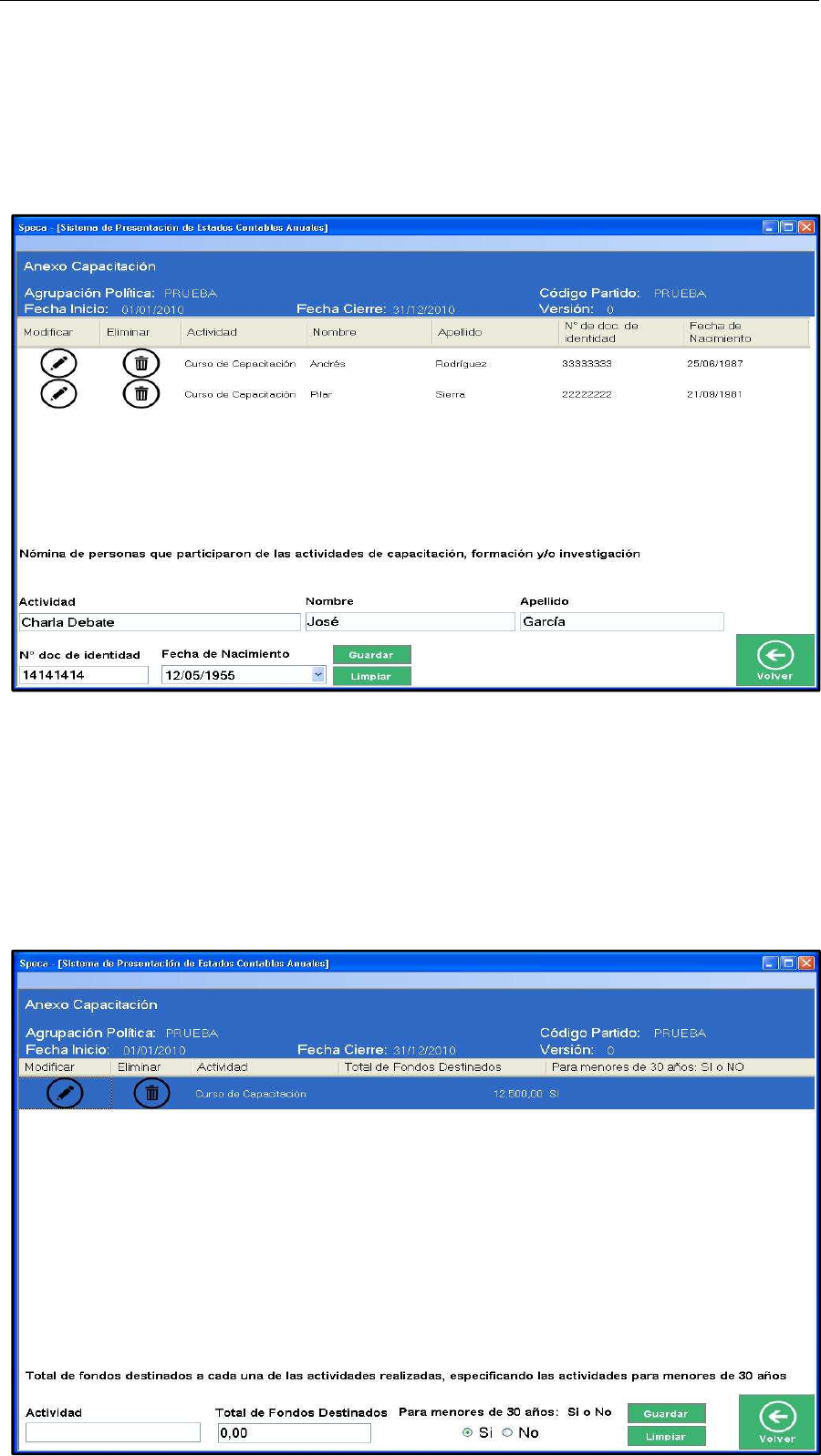Click Guardar next to Fecha de Nacimiento
Screen dimensions: 821x1456
coord(371,654)
